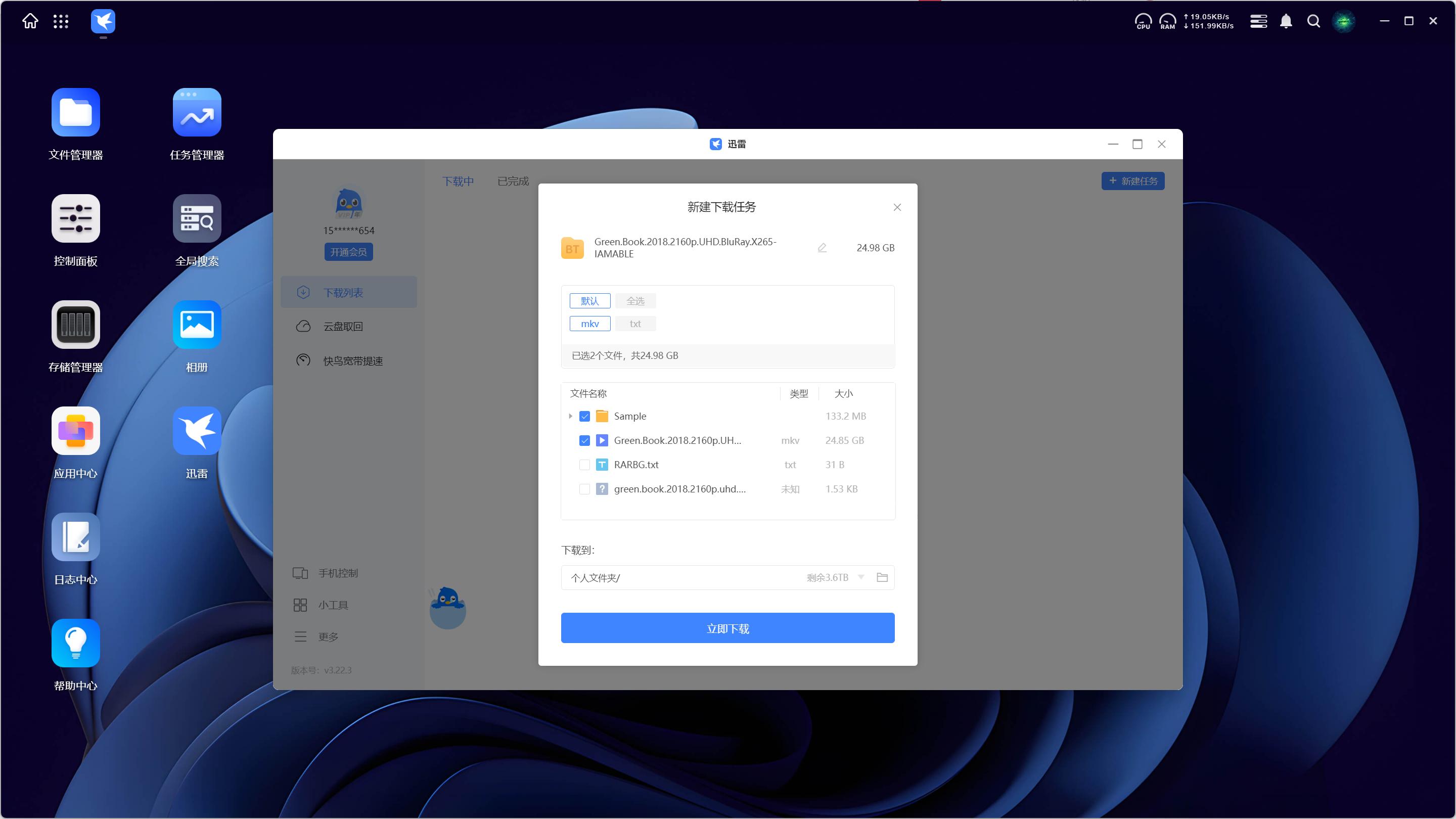Browse the download folder via folder icon
The width and height of the screenshot is (1456, 819).
coord(882,577)
